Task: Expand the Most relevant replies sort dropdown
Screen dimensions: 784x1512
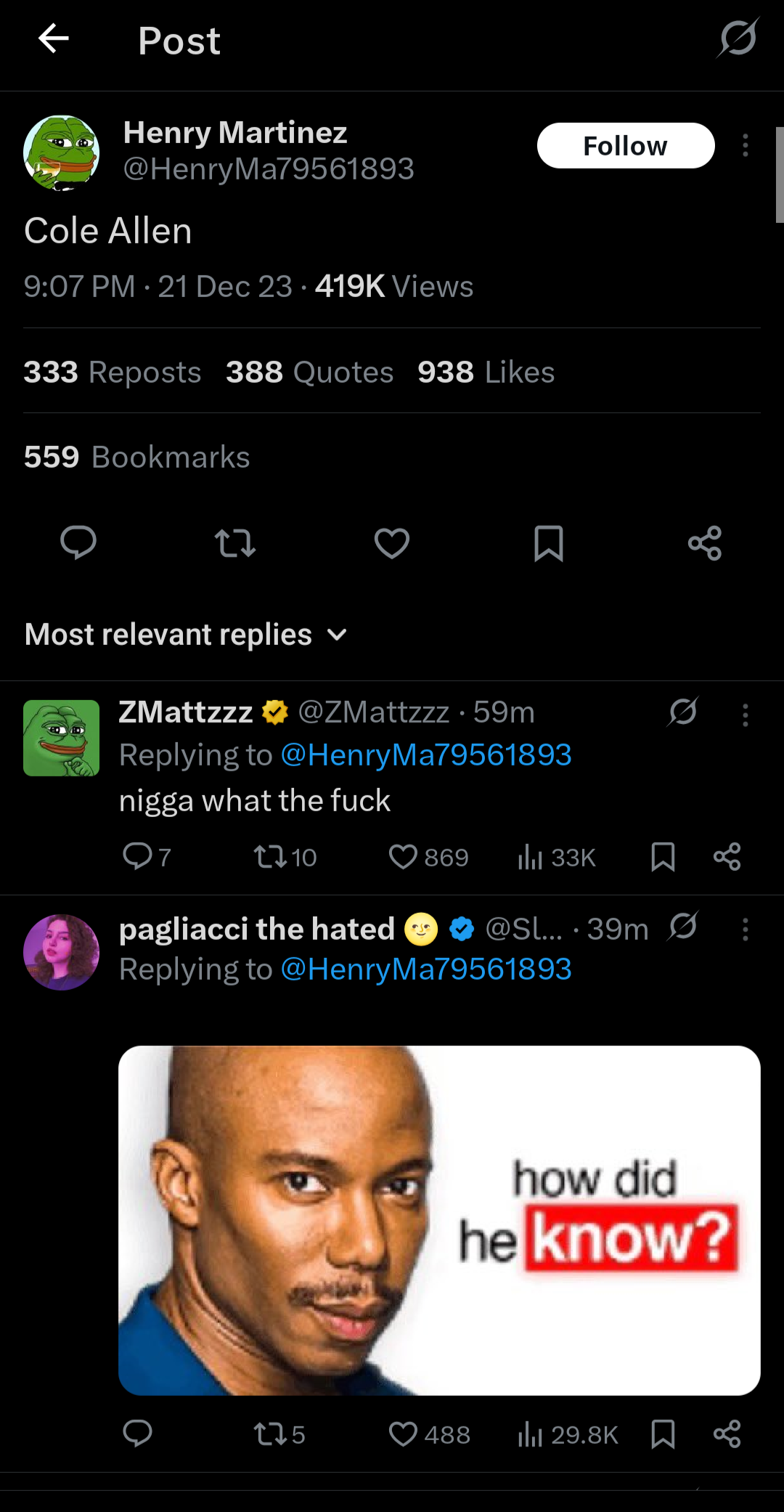Action: 187,635
